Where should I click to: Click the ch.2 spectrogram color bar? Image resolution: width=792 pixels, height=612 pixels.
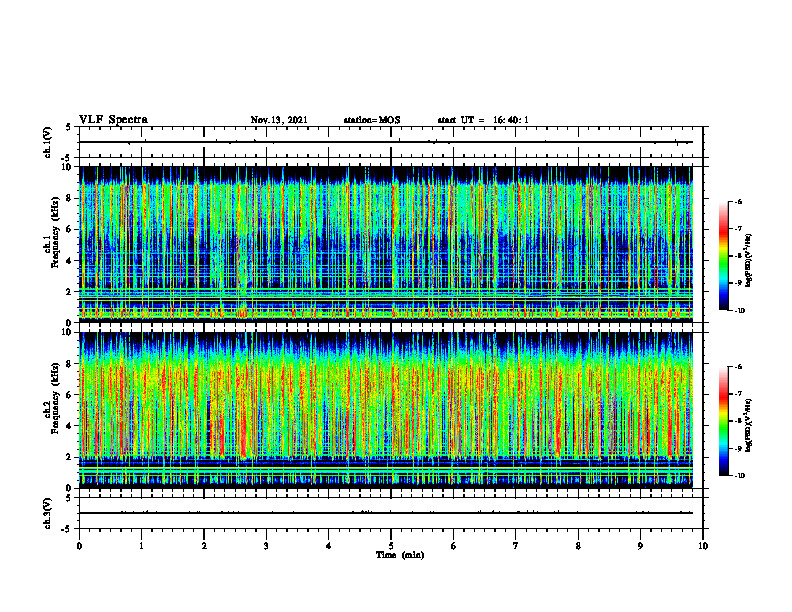(x=723, y=421)
